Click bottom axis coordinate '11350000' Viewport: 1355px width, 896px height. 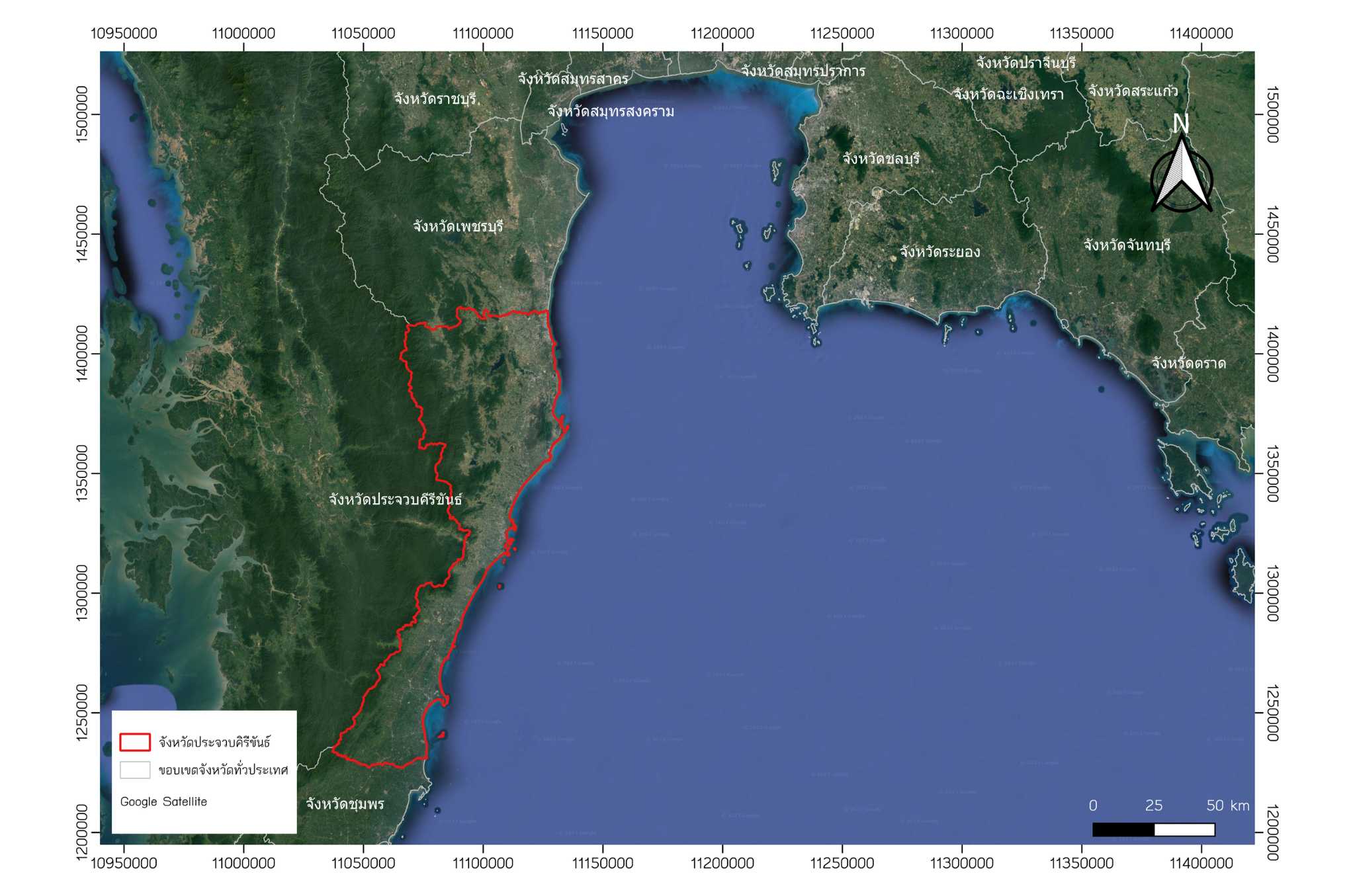coord(1082,863)
